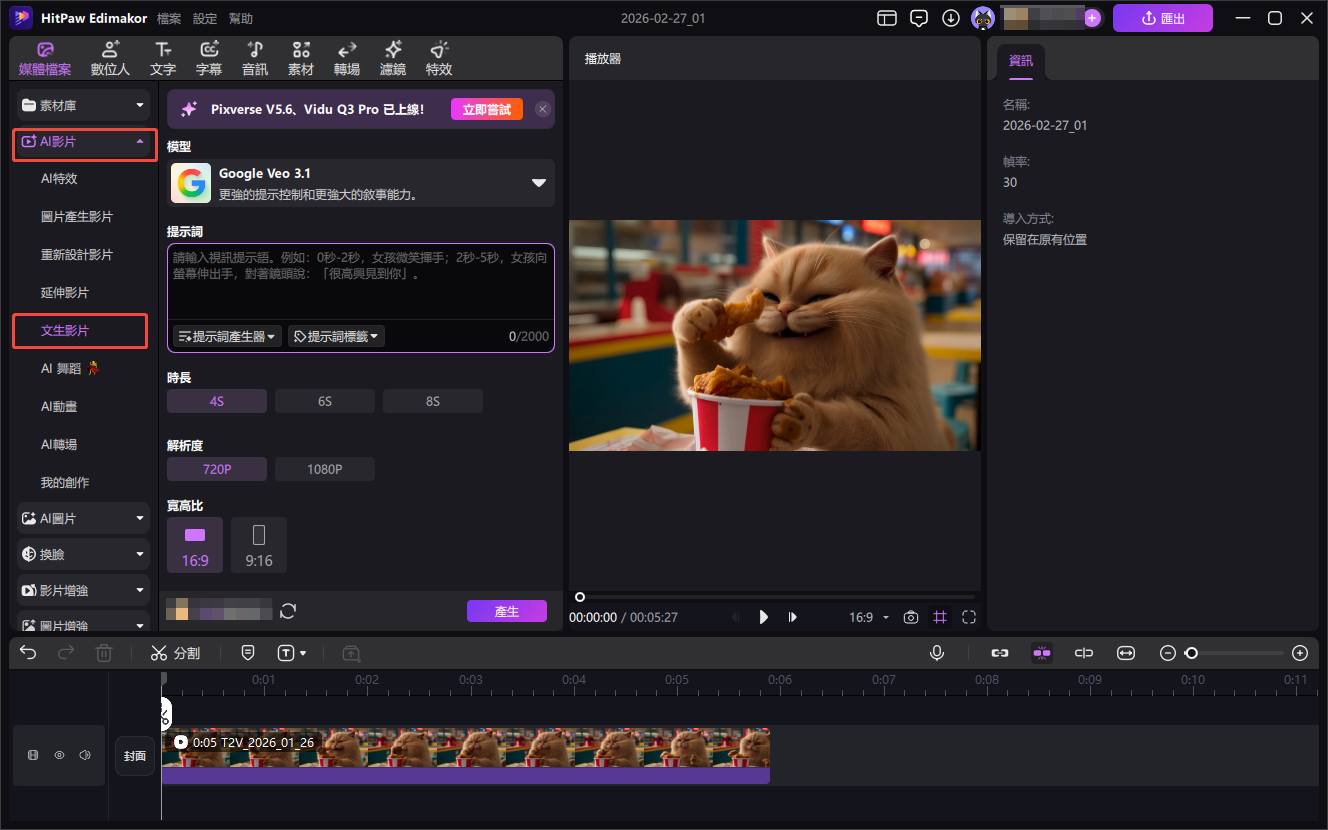The height and width of the screenshot is (830, 1328).
Task: Expand the AI圖片 sidebar section
Action: click(x=83, y=519)
